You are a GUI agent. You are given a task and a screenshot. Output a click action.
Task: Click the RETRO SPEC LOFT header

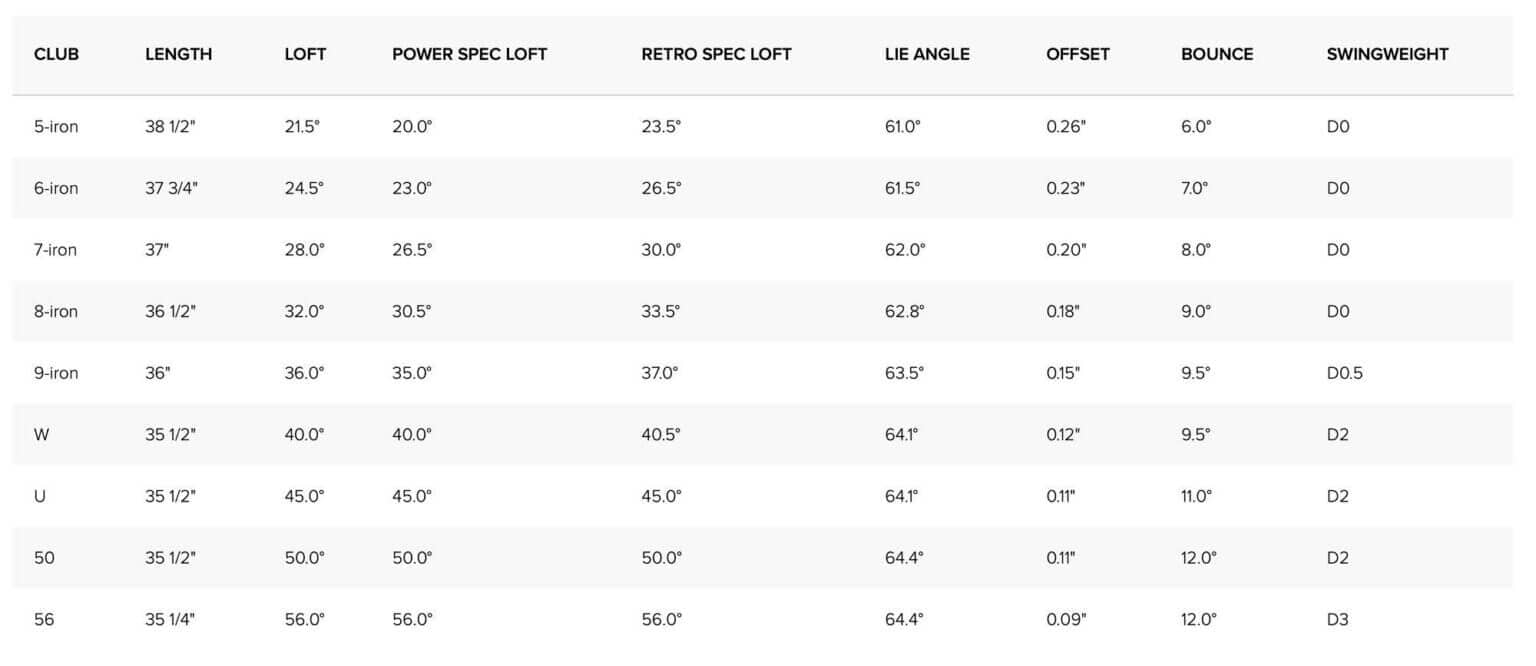[716, 55]
